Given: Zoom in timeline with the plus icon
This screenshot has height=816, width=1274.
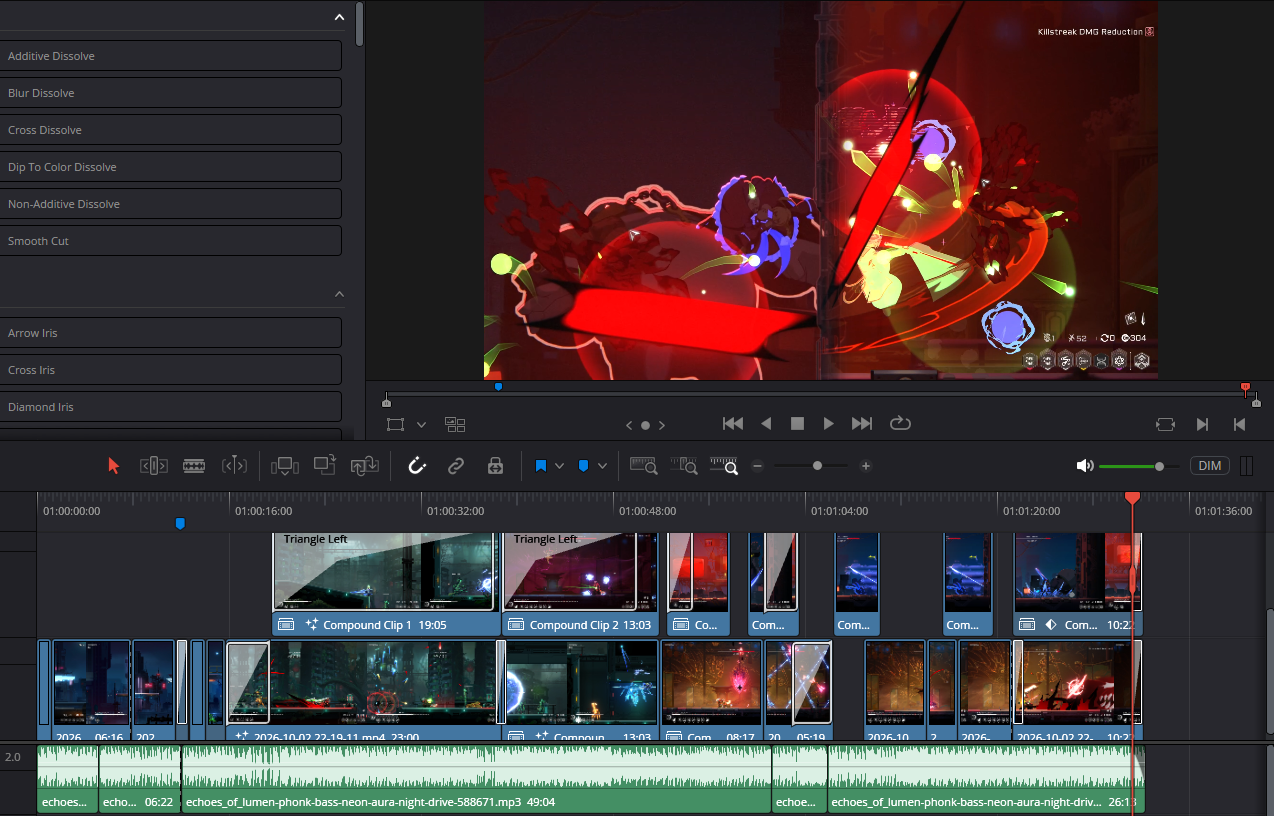Looking at the screenshot, I should tap(866, 466).
